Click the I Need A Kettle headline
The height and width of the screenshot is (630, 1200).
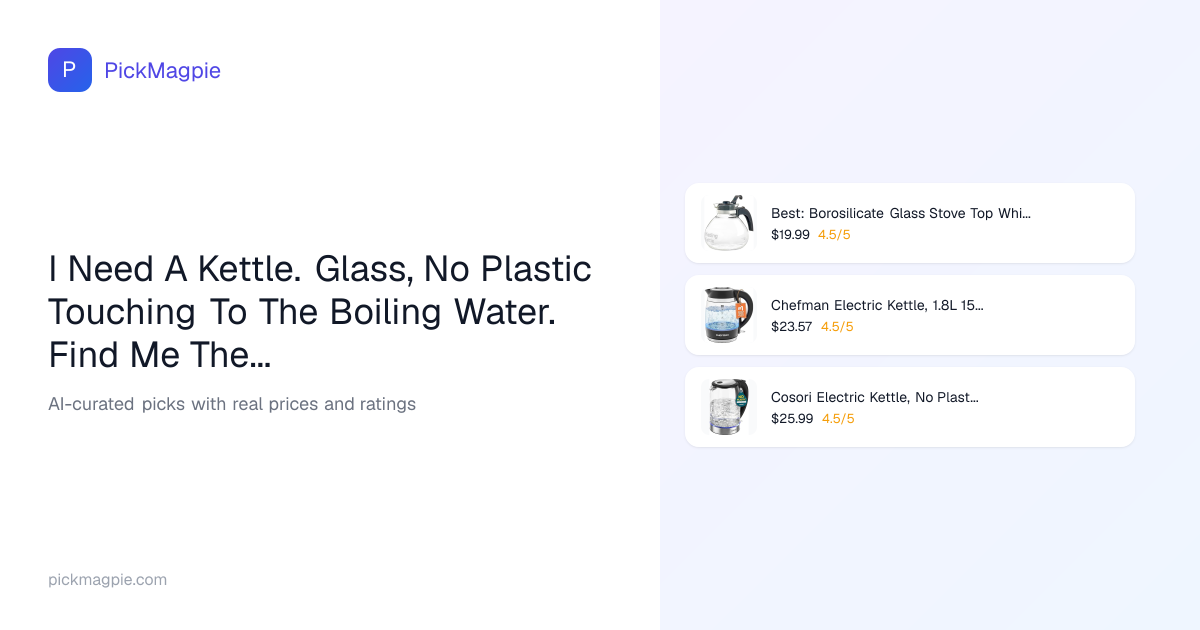(x=320, y=311)
